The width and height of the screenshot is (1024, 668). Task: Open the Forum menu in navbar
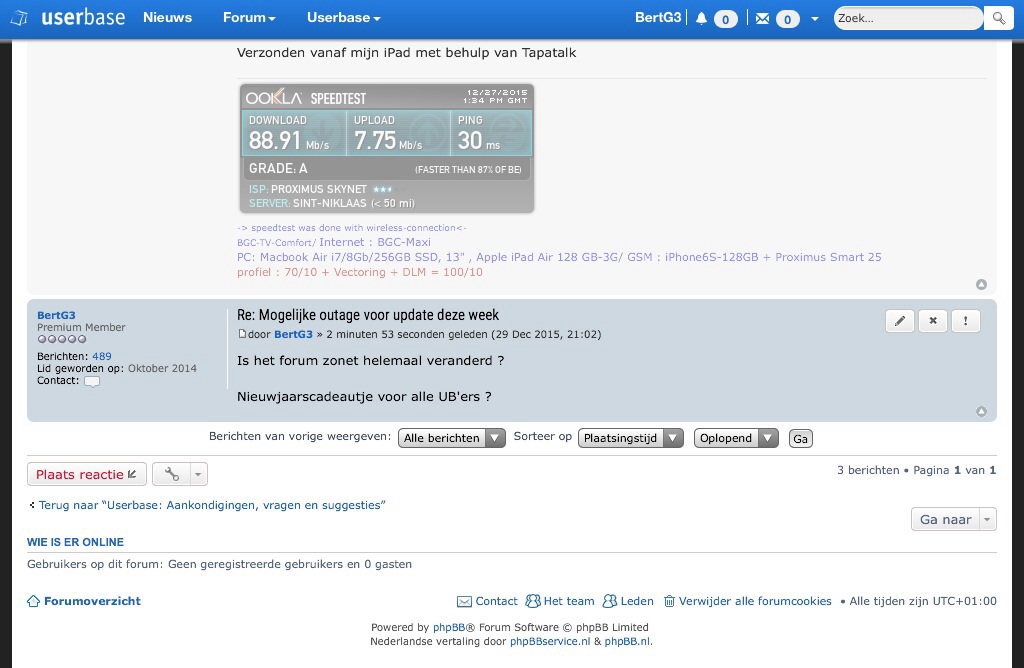[249, 18]
